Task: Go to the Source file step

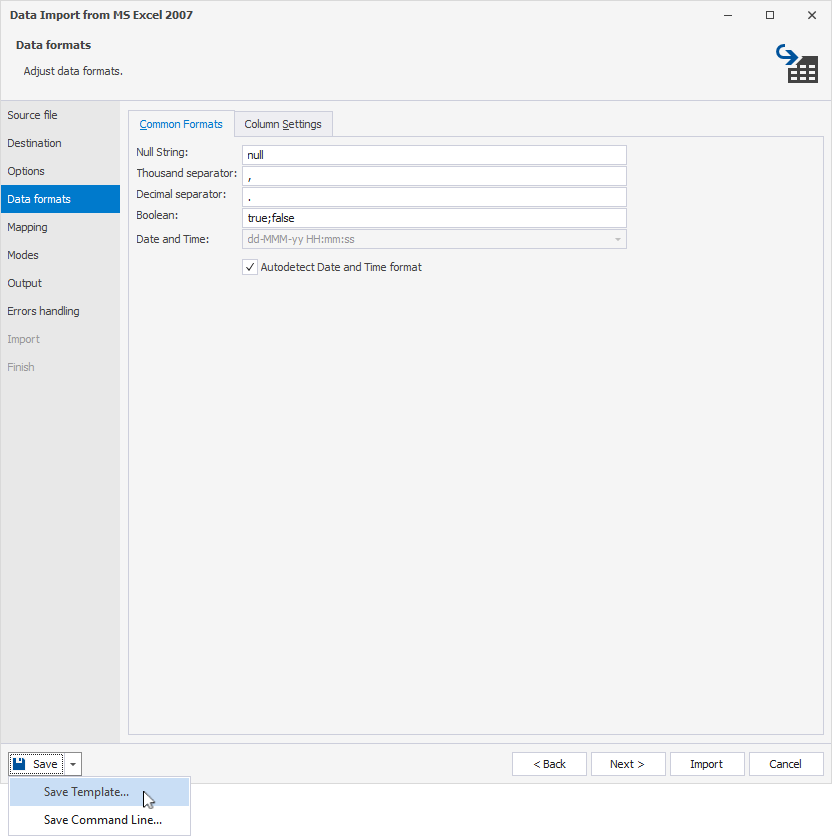Action: point(60,115)
